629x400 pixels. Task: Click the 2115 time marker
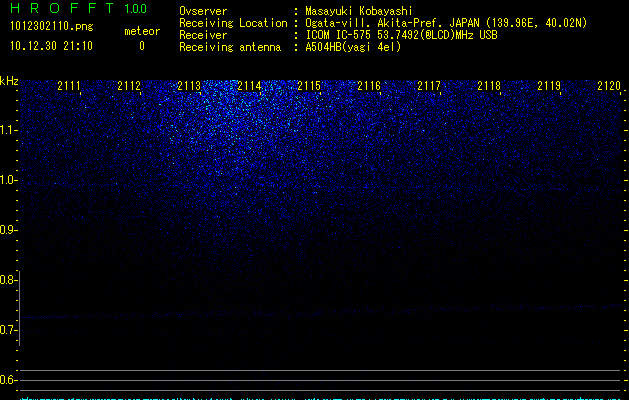[309, 86]
